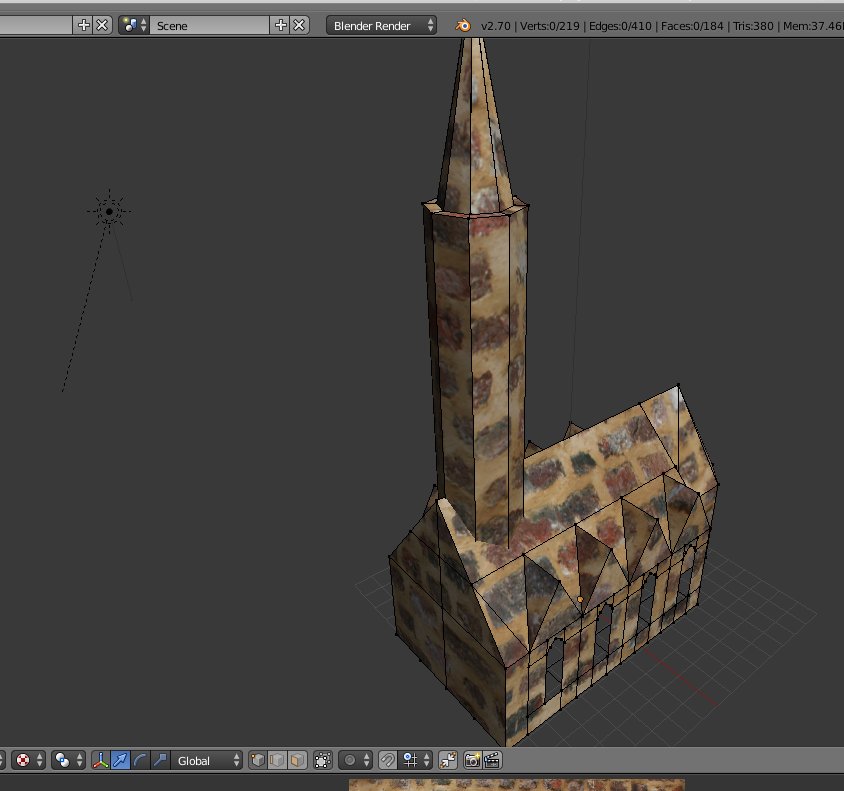Enable the translate manipulator arrow
This screenshot has height=791, width=844.
pos(121,760)
